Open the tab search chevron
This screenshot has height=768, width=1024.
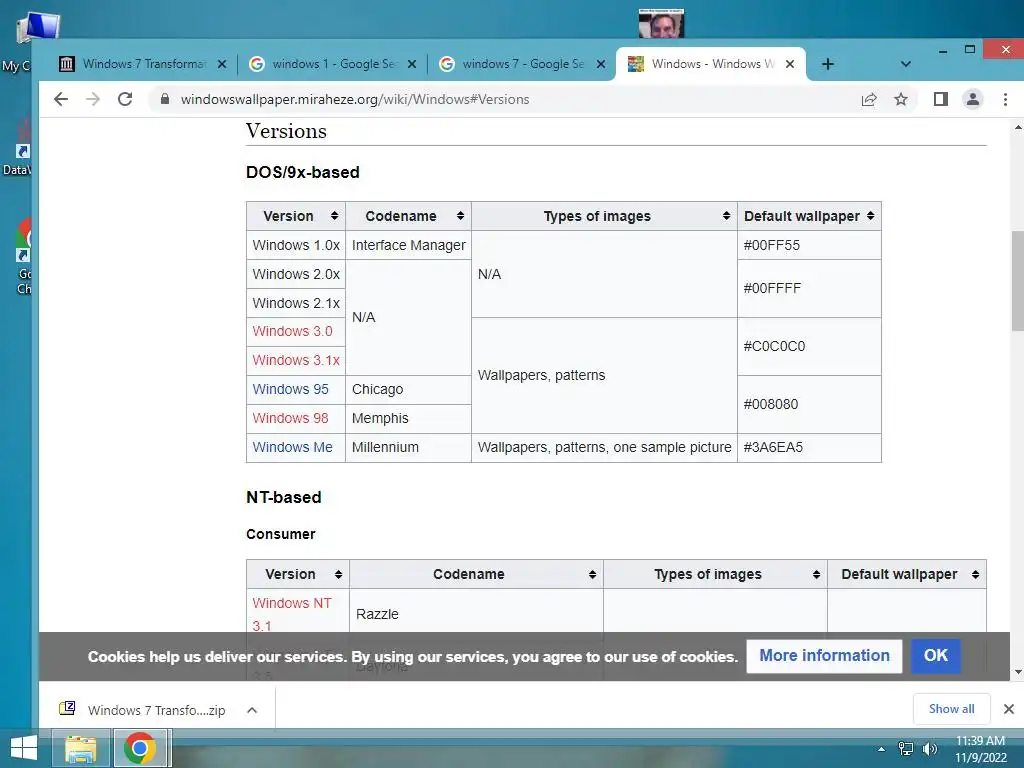pyautogui.click(x=905, y=64)
